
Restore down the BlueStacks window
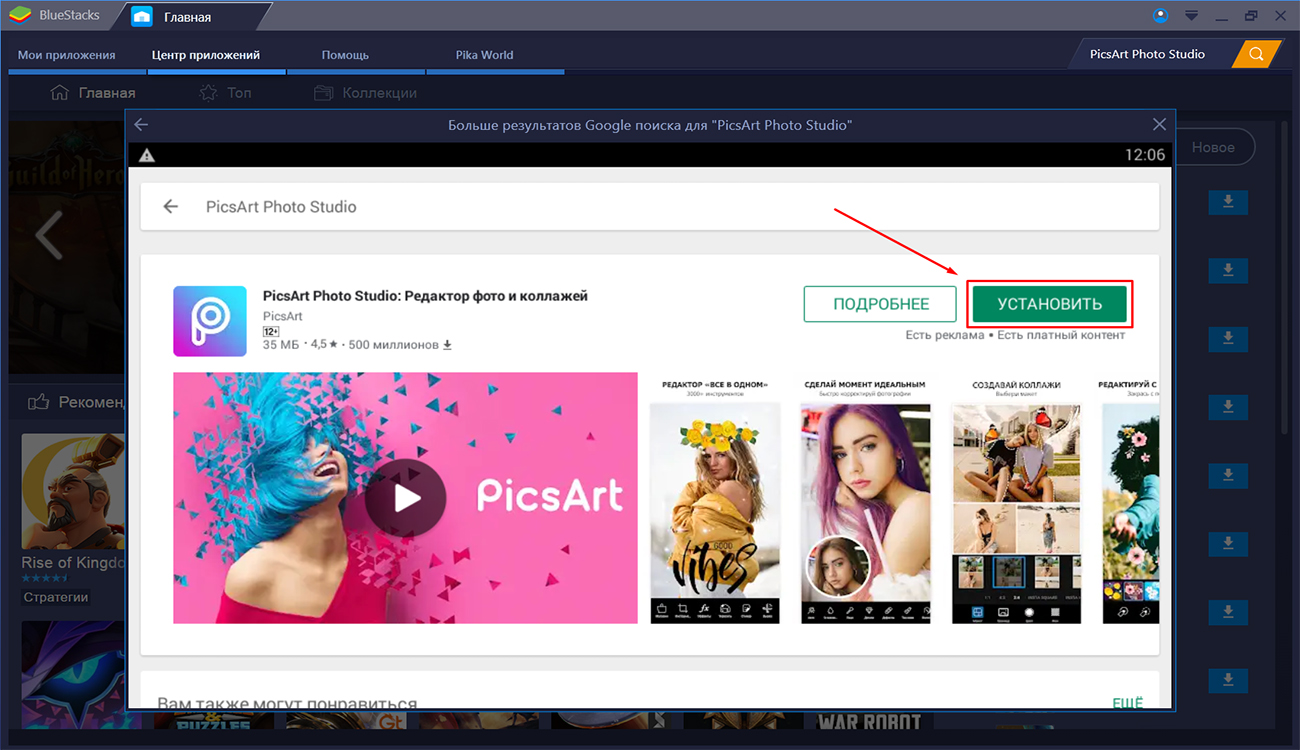pos(1251,16)
